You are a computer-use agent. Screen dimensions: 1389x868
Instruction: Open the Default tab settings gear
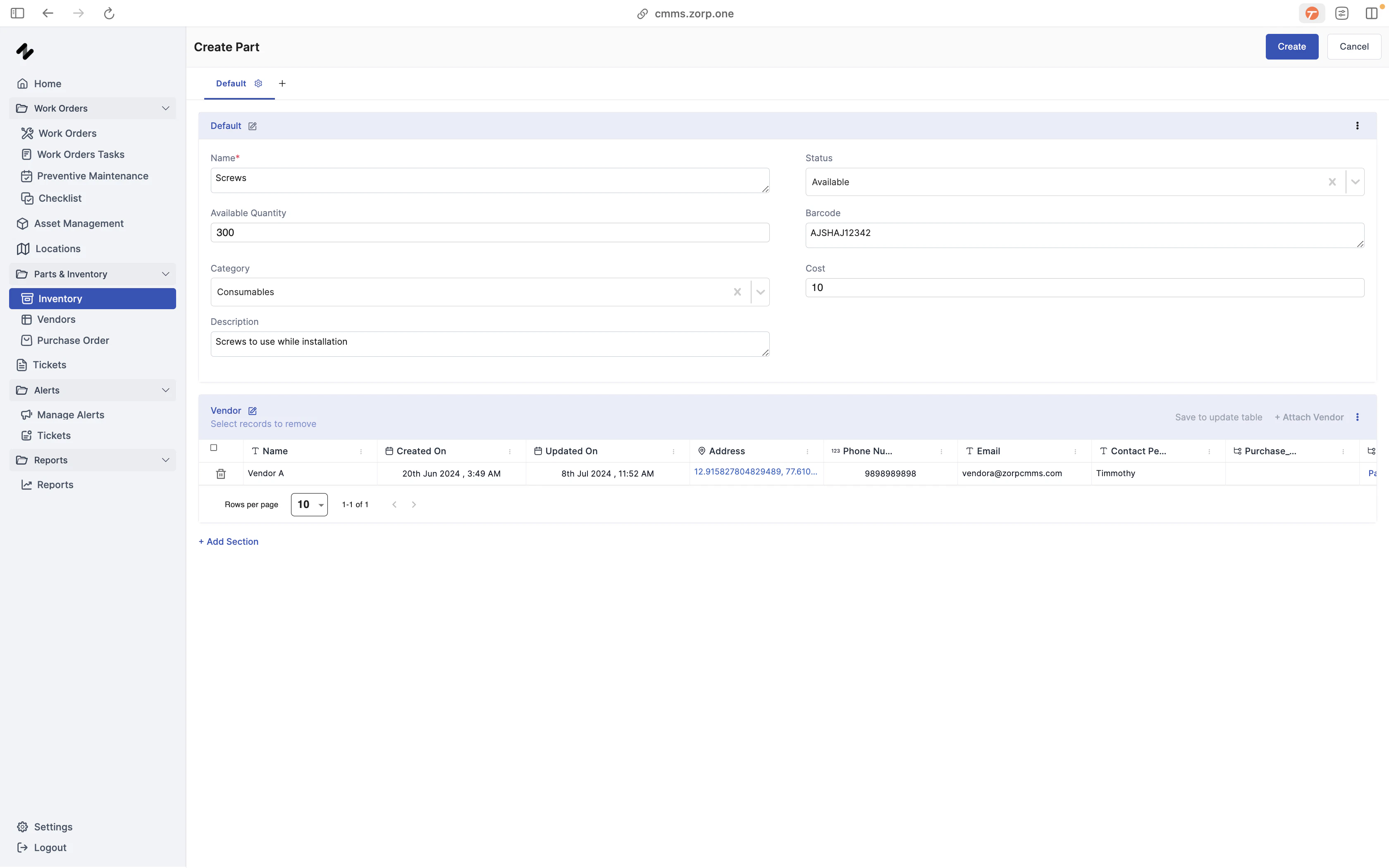point(258,84)
